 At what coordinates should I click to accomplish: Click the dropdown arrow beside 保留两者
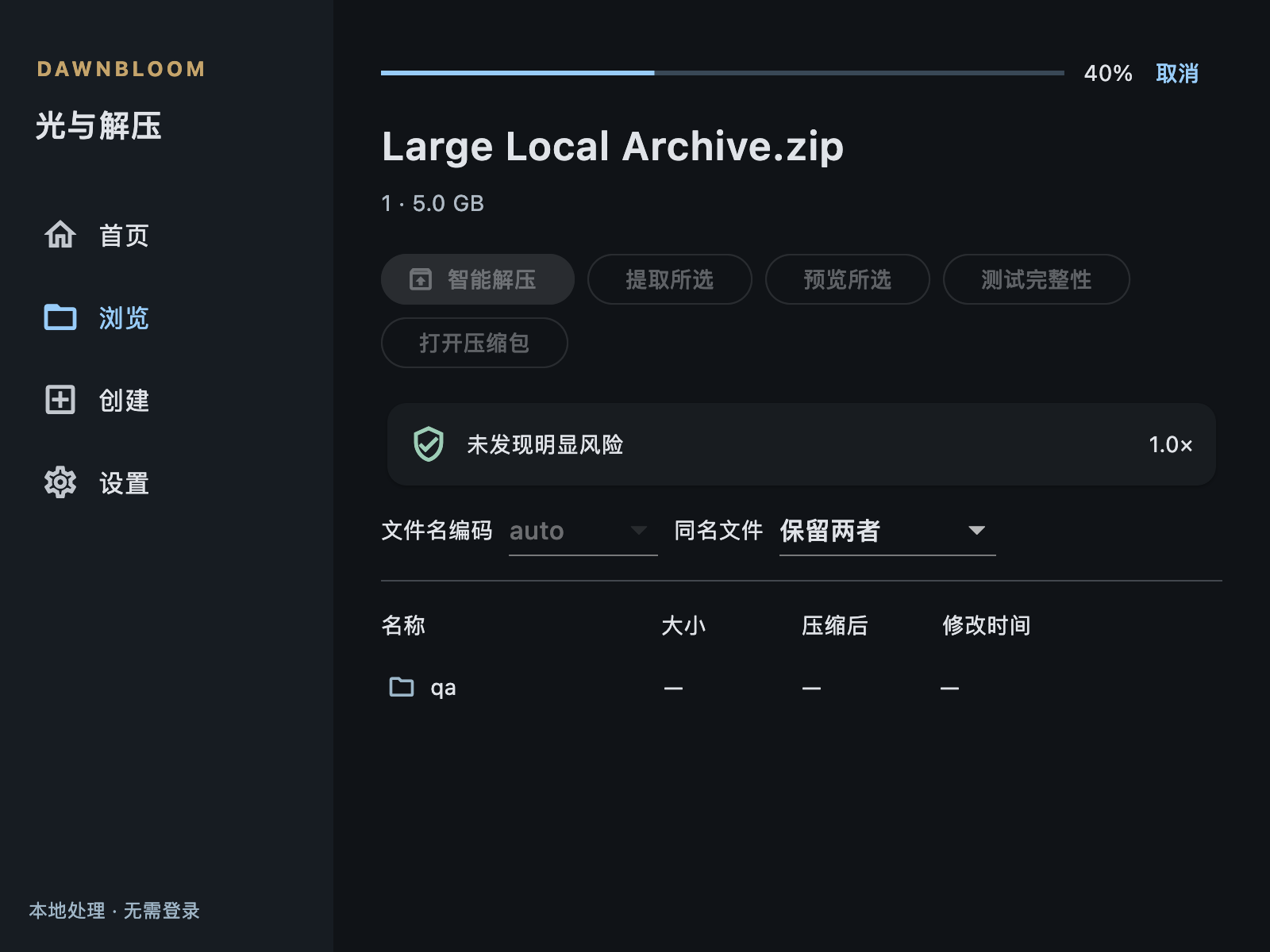point(977,530)
